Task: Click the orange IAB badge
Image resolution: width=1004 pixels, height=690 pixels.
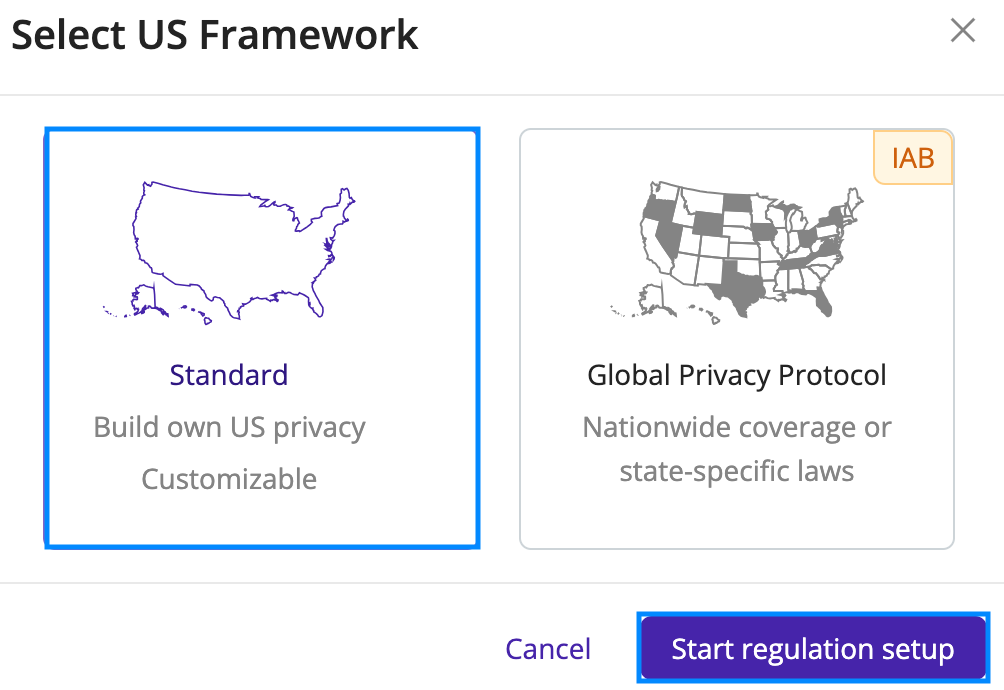Action: (913, 157)
